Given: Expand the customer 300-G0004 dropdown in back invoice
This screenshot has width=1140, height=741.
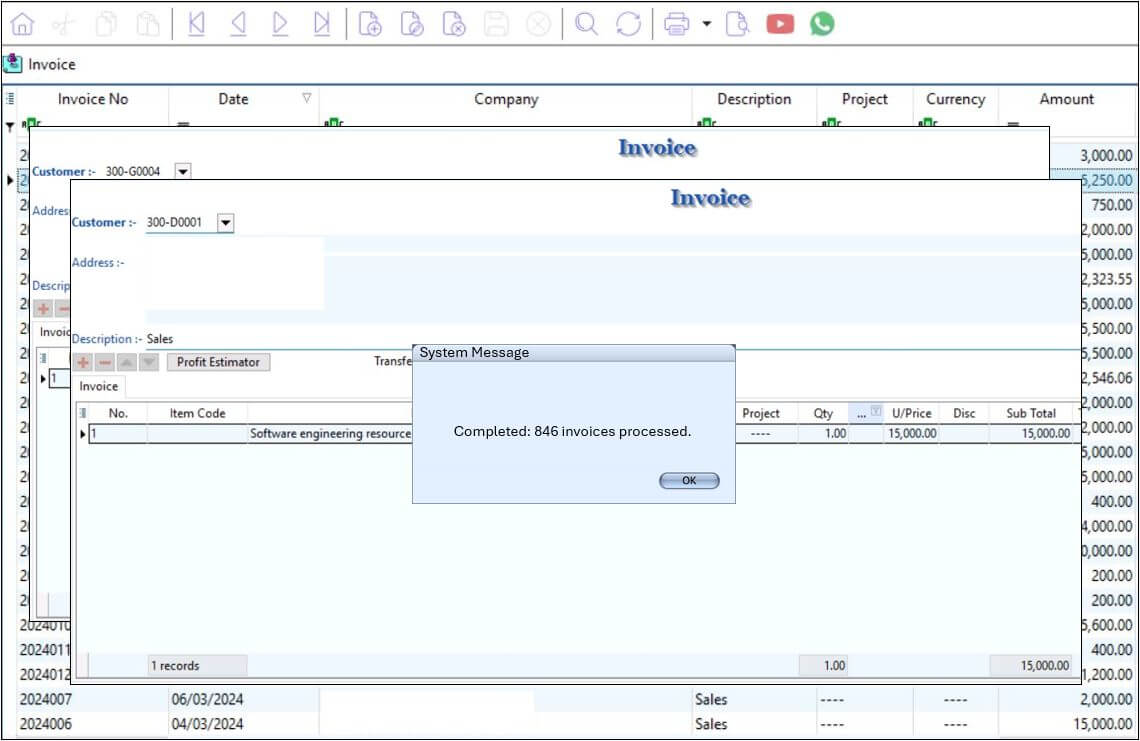Looking at the screenshot, I should (x=183, y=172).
